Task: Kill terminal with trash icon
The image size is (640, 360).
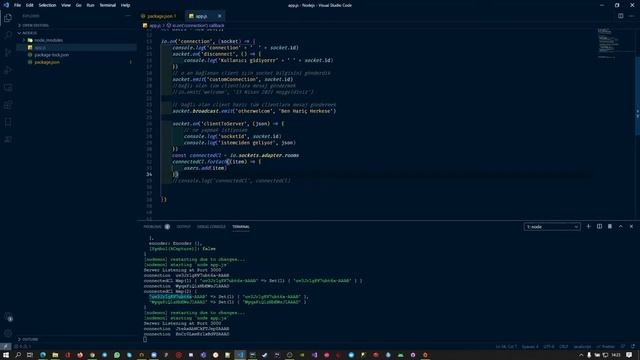Action: (610, 227)
